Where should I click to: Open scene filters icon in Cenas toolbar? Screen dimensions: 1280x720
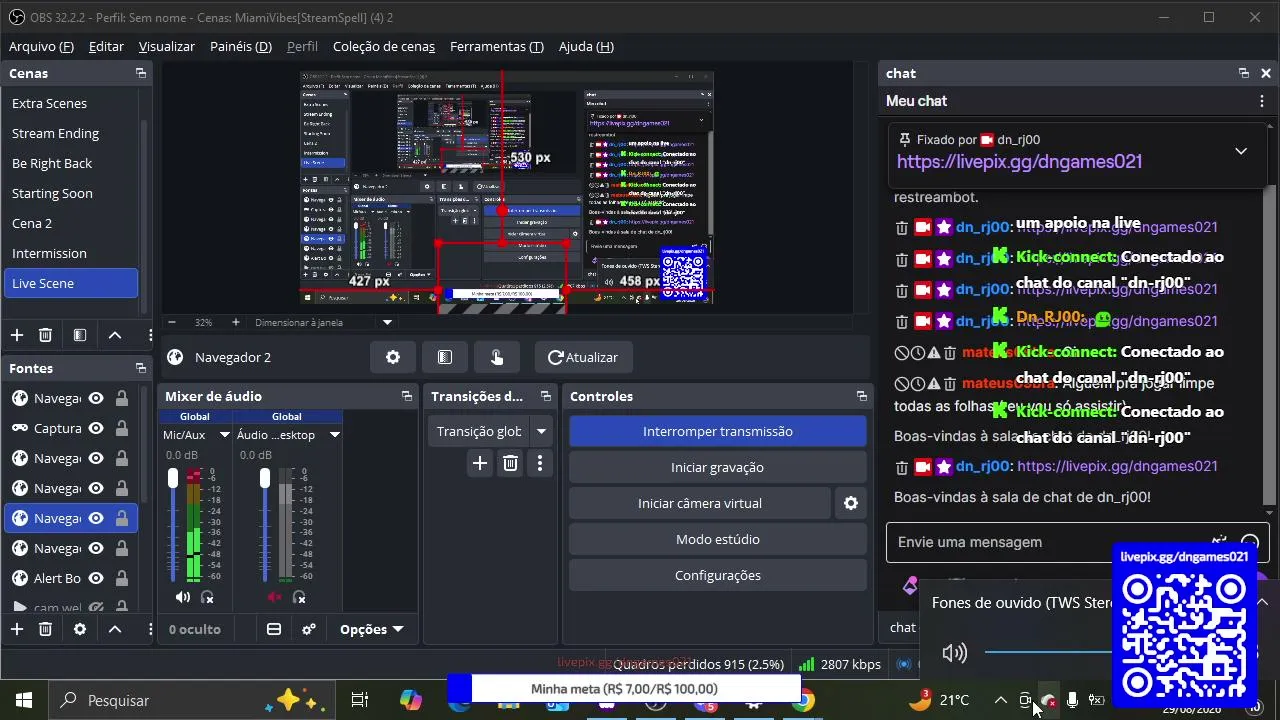pos(80,335)
